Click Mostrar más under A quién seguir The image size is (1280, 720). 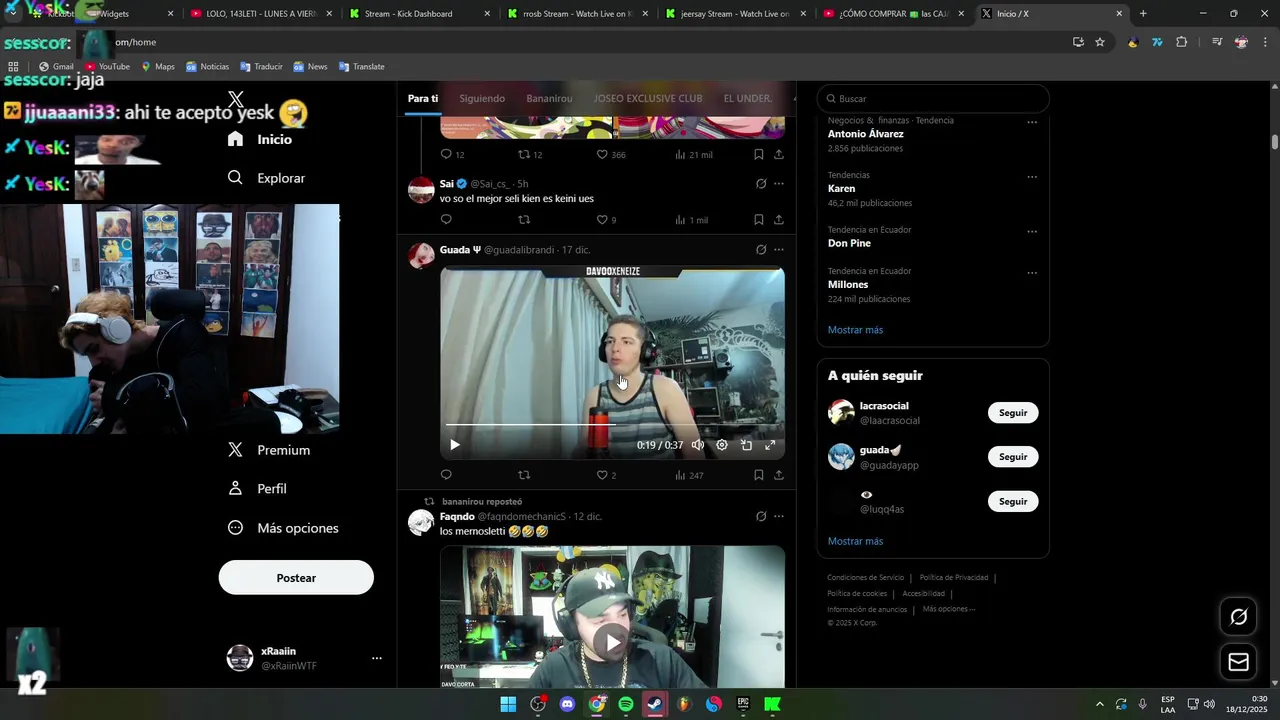pos(855,541)
